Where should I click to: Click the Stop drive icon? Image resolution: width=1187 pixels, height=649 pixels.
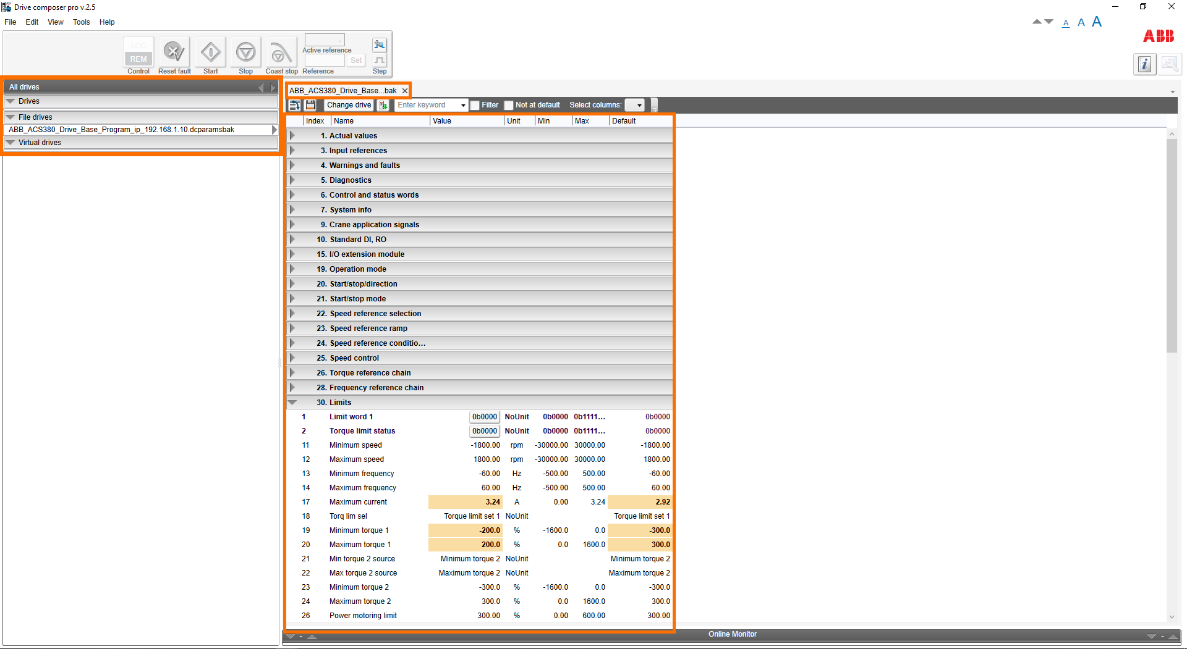click(245, 52)
